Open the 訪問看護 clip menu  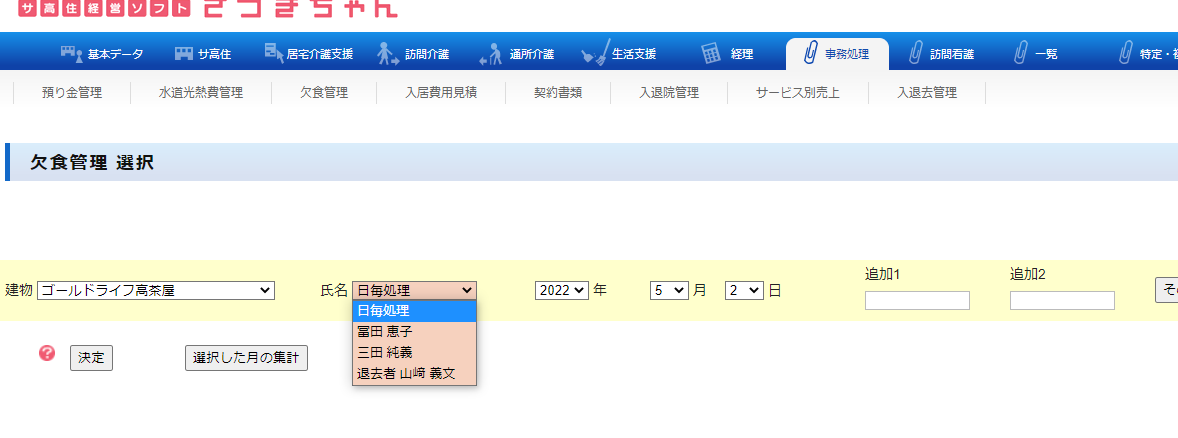pyautogui.click(x=939, y=54)
